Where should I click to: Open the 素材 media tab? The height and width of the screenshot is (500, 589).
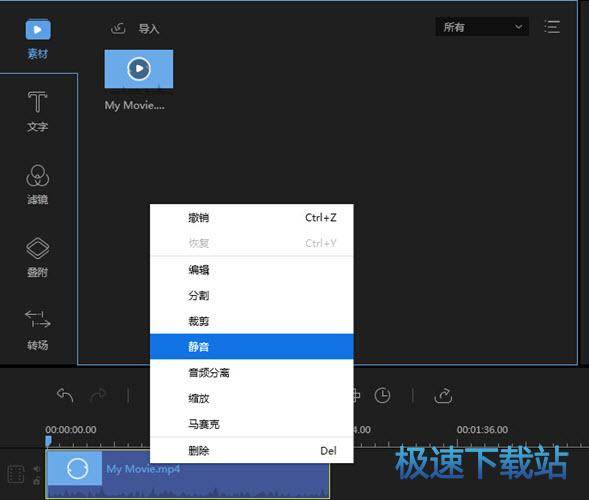[38, 39]
